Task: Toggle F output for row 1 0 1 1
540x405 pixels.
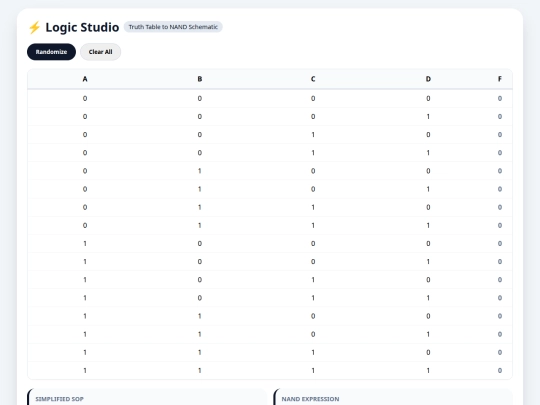Action: (x=499, y=298)
